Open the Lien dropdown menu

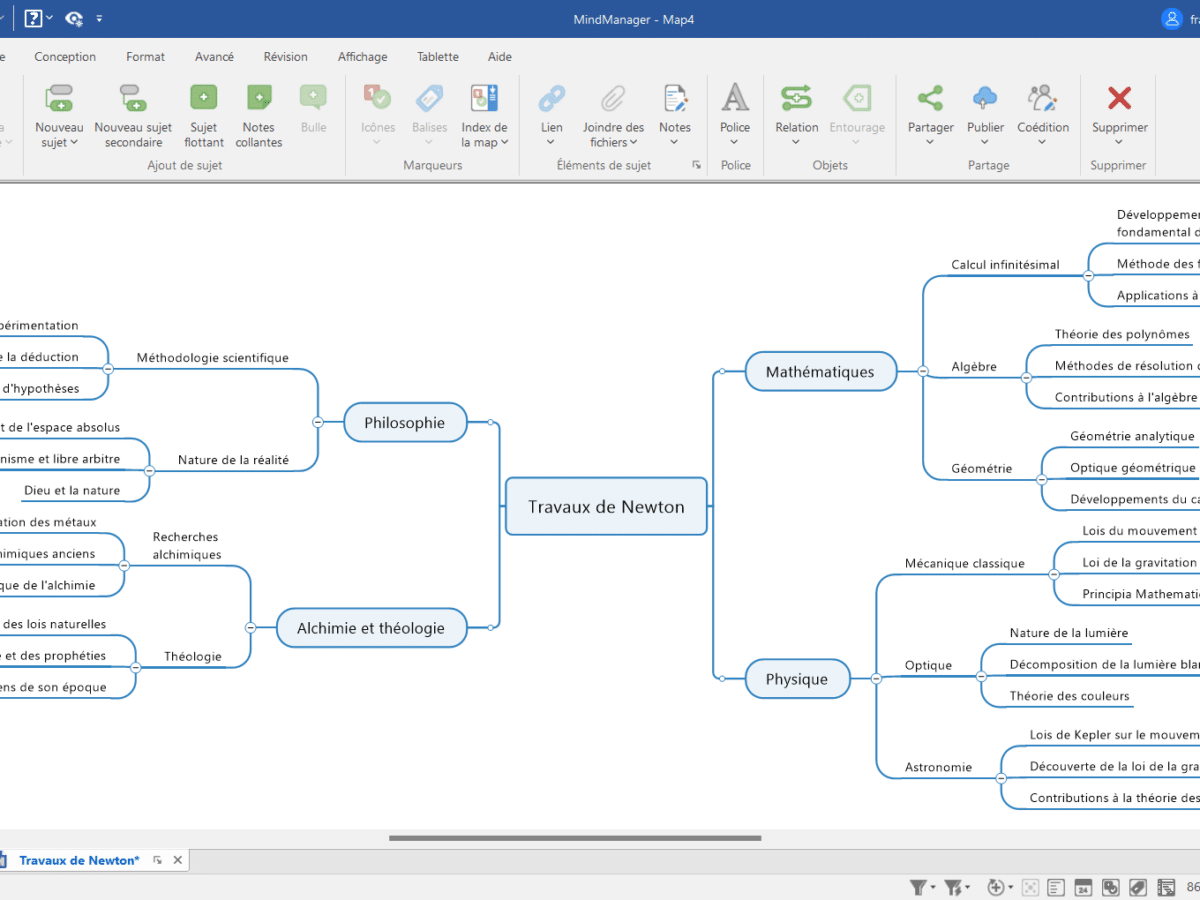[x=551, y=142]
